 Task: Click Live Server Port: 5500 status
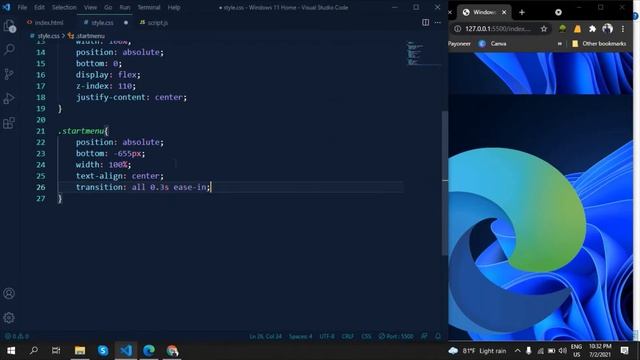[396, 336]
